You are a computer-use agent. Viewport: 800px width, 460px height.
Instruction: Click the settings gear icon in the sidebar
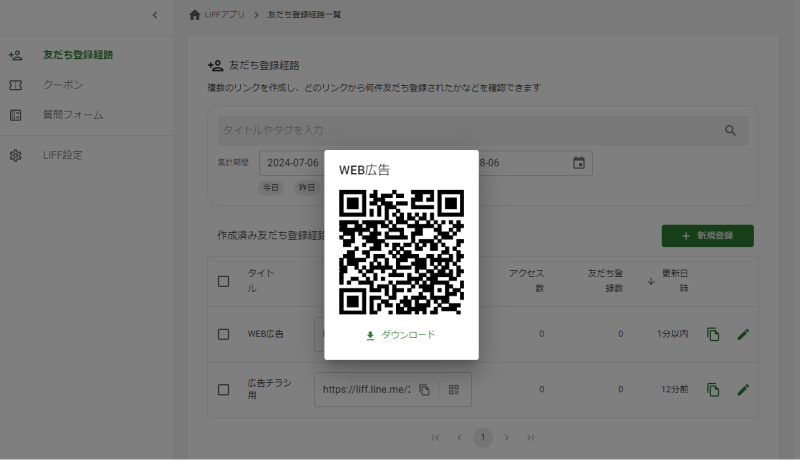[x=15, y=156]
